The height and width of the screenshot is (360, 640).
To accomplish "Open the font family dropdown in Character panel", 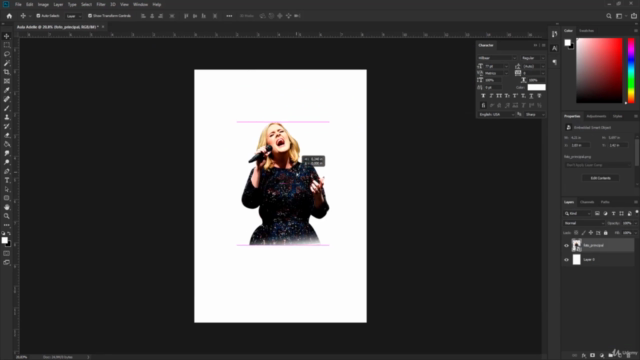I will 497,58.
